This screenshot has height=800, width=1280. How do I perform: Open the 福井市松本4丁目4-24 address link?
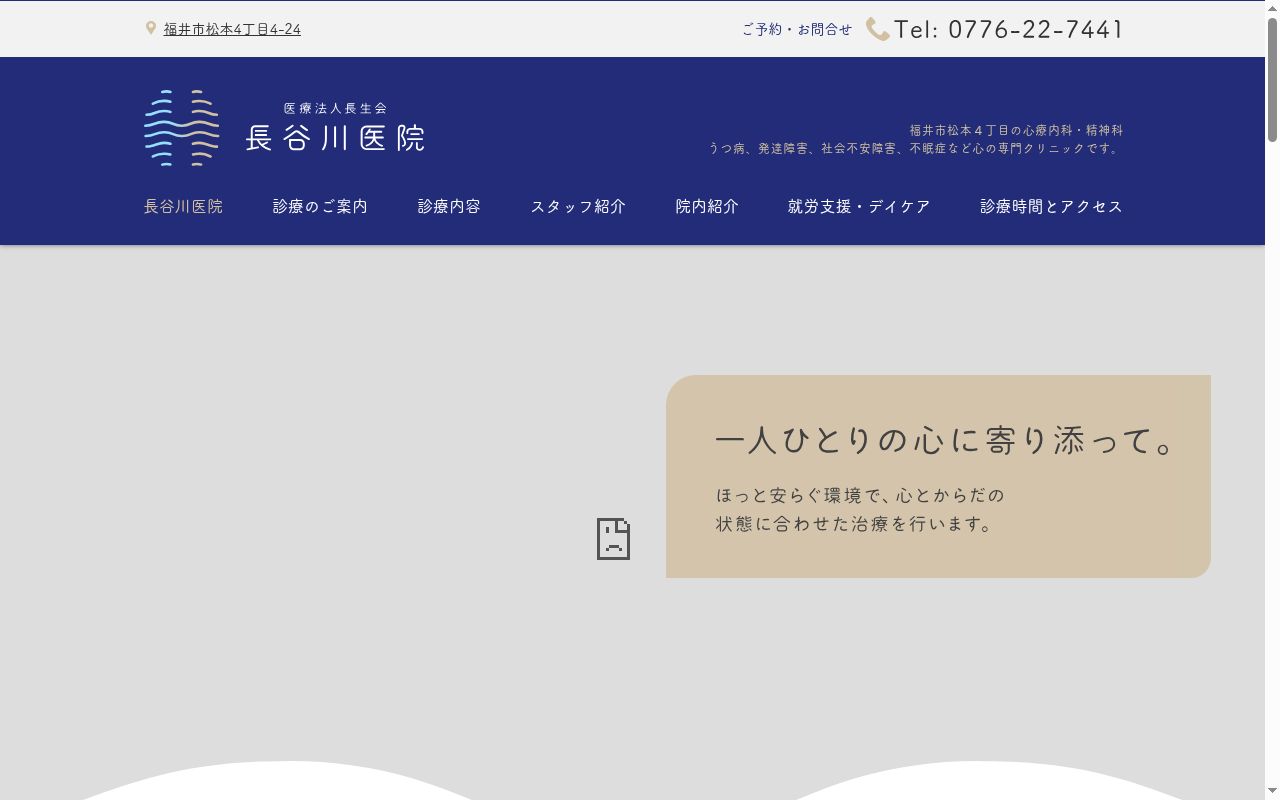232,29
